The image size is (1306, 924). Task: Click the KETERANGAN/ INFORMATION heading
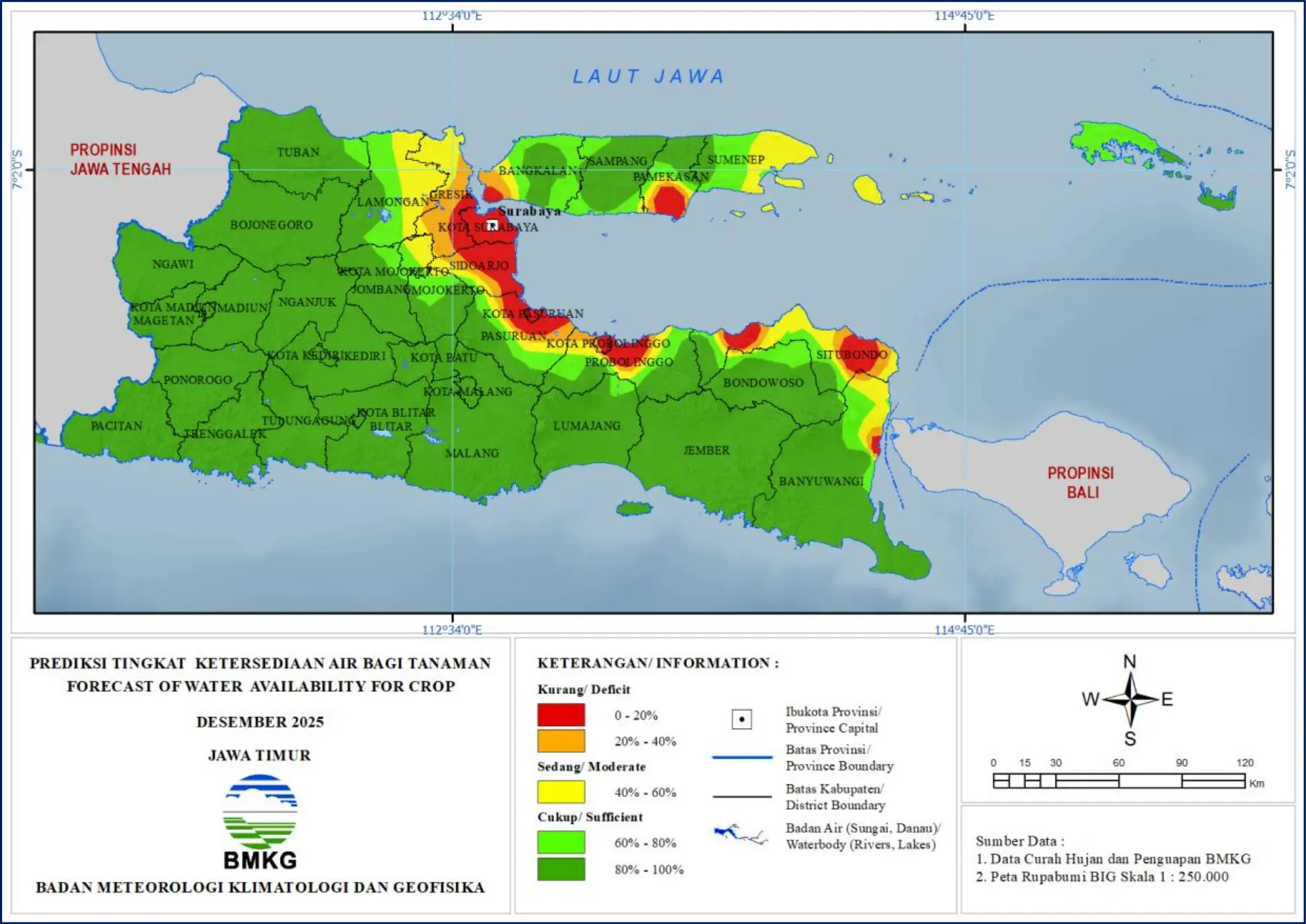click(x=658, y=663)
